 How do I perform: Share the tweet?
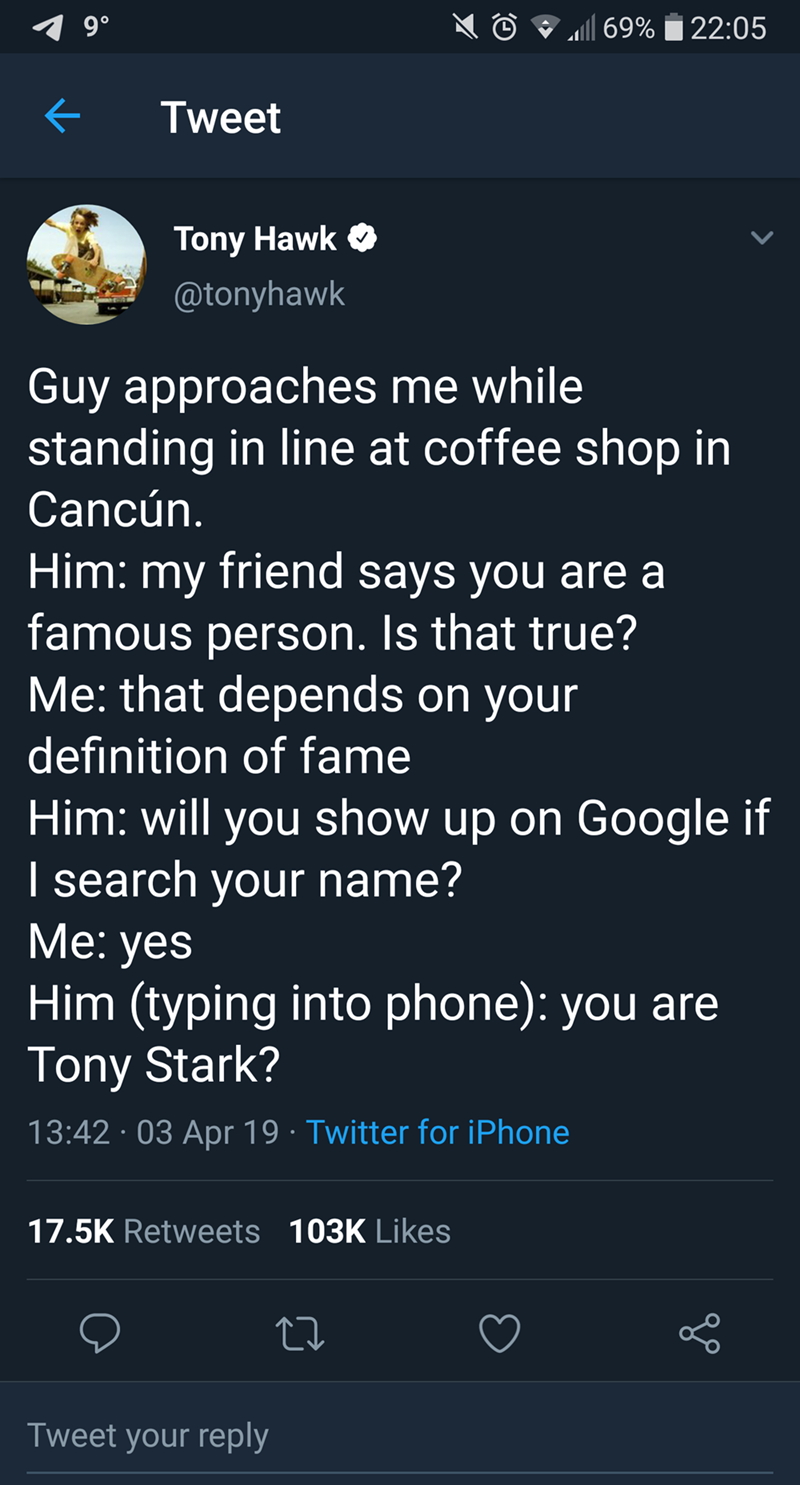point(698,1332)
